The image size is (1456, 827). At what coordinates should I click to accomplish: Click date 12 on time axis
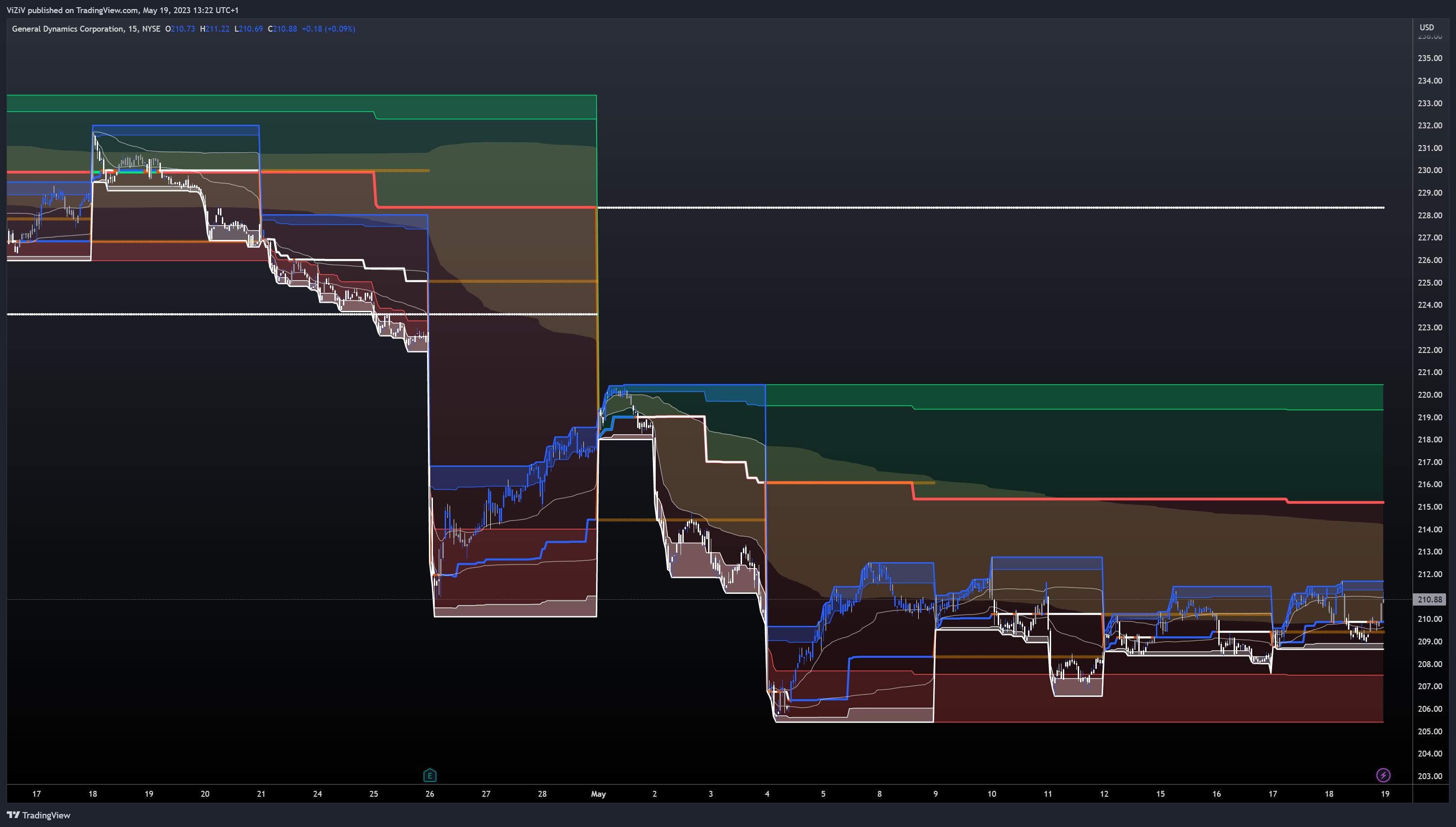coord(1104,794)
